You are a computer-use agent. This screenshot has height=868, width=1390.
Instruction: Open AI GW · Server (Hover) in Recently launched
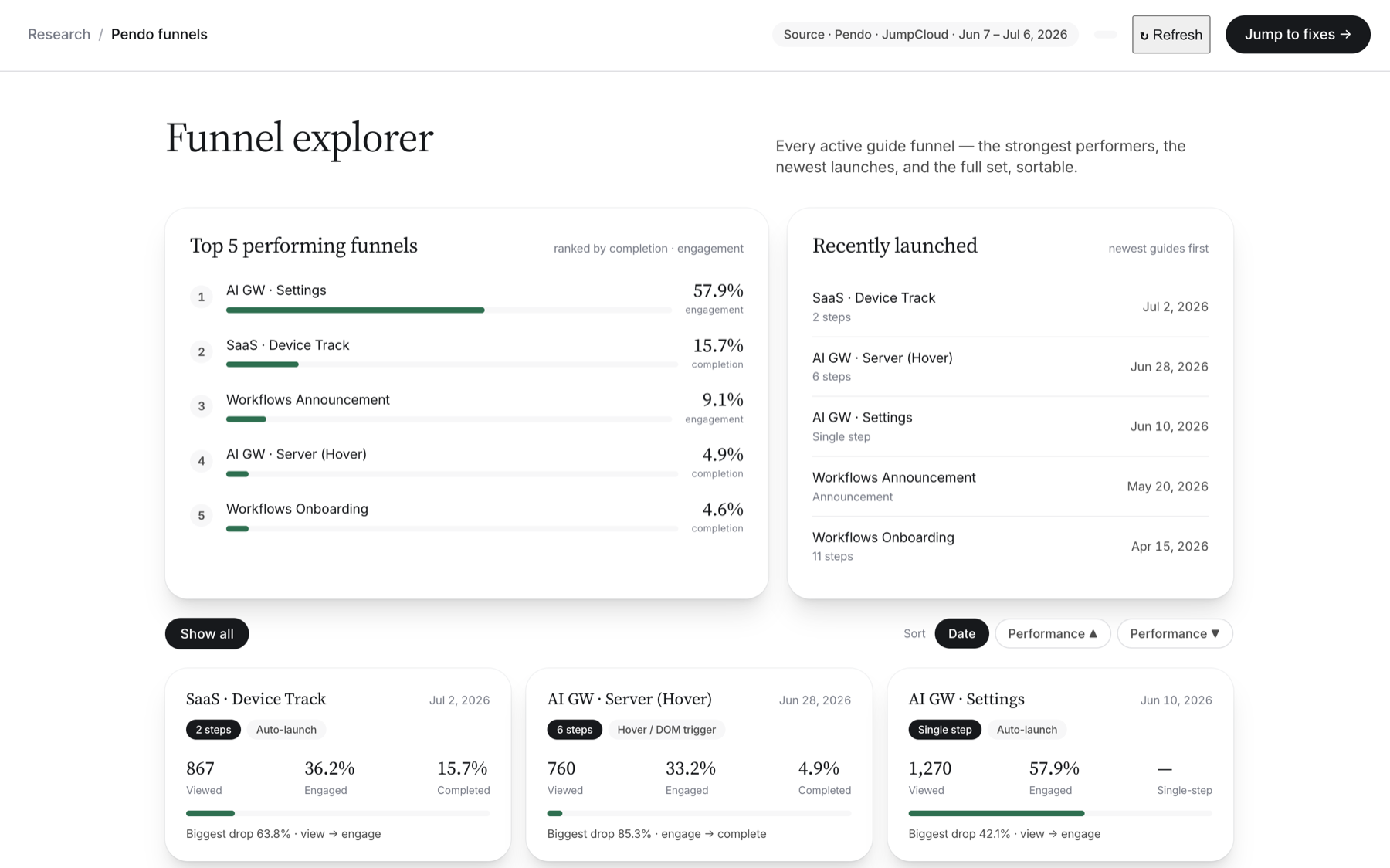(x=1010, y=367)
